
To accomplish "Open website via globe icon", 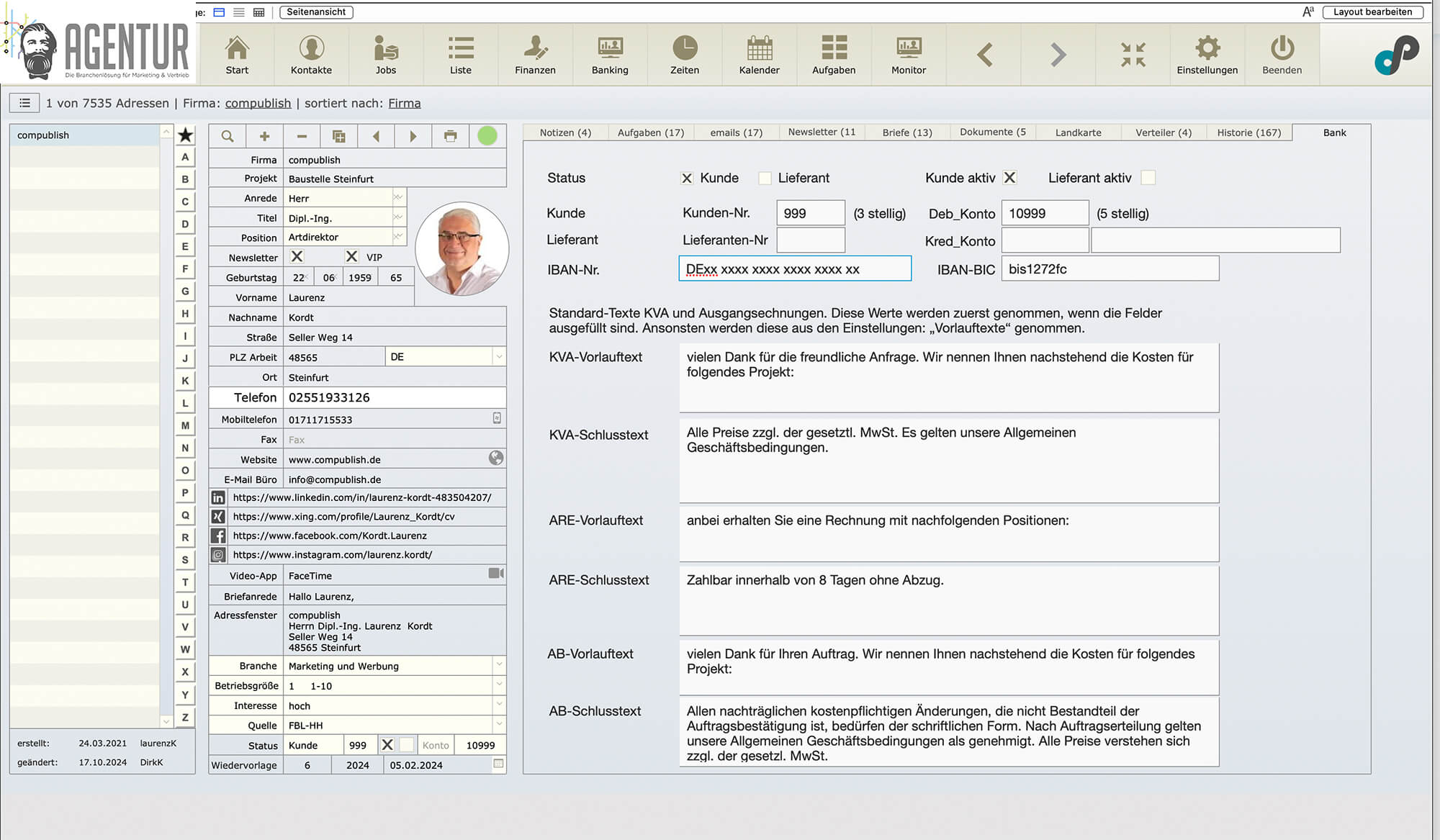I will (x=496, y=459).
